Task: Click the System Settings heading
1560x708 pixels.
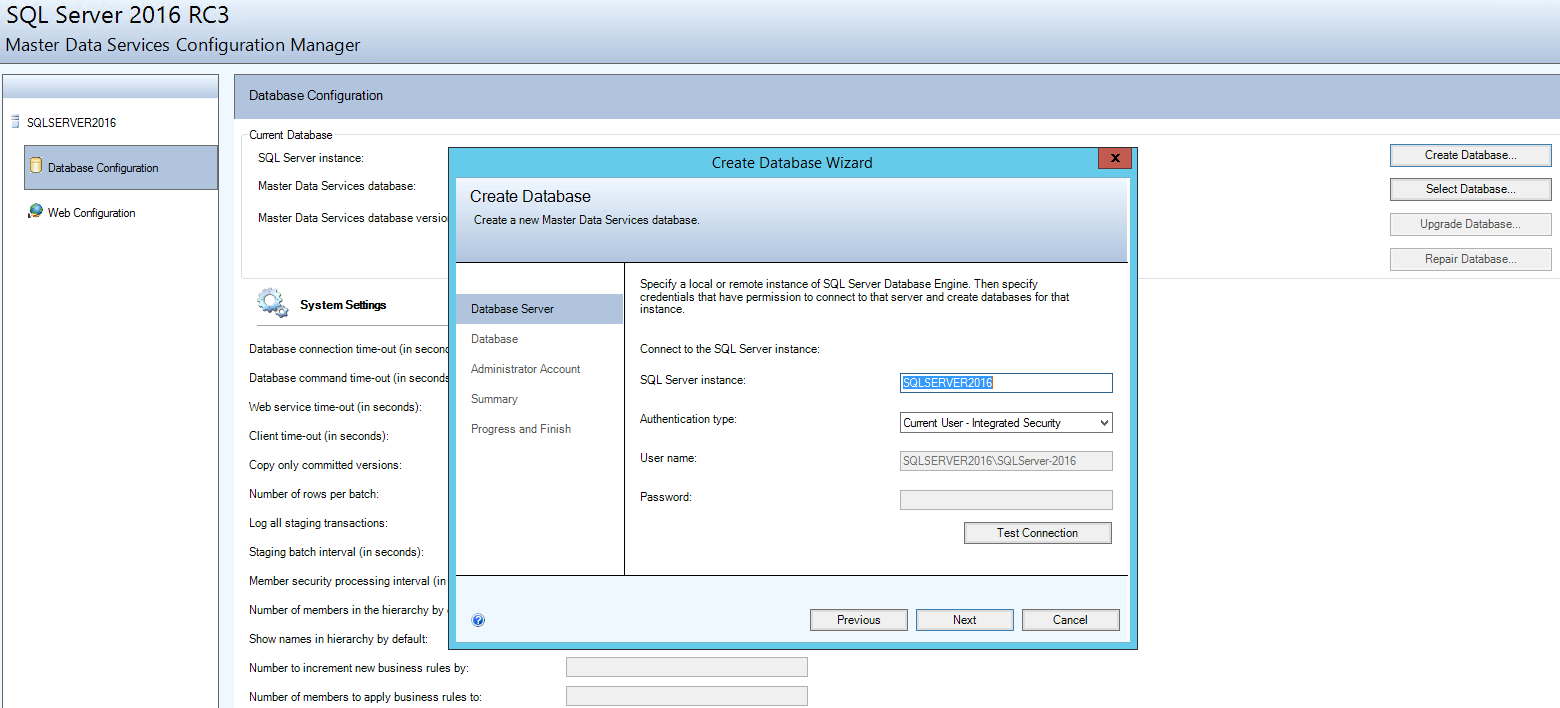Action: click(343, 305)
